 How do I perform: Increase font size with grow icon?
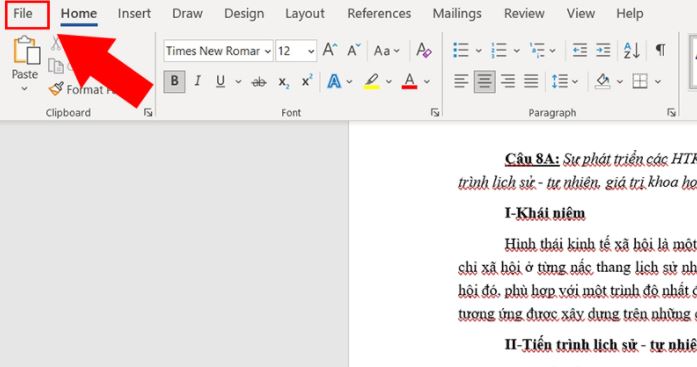tap(329, 50)
